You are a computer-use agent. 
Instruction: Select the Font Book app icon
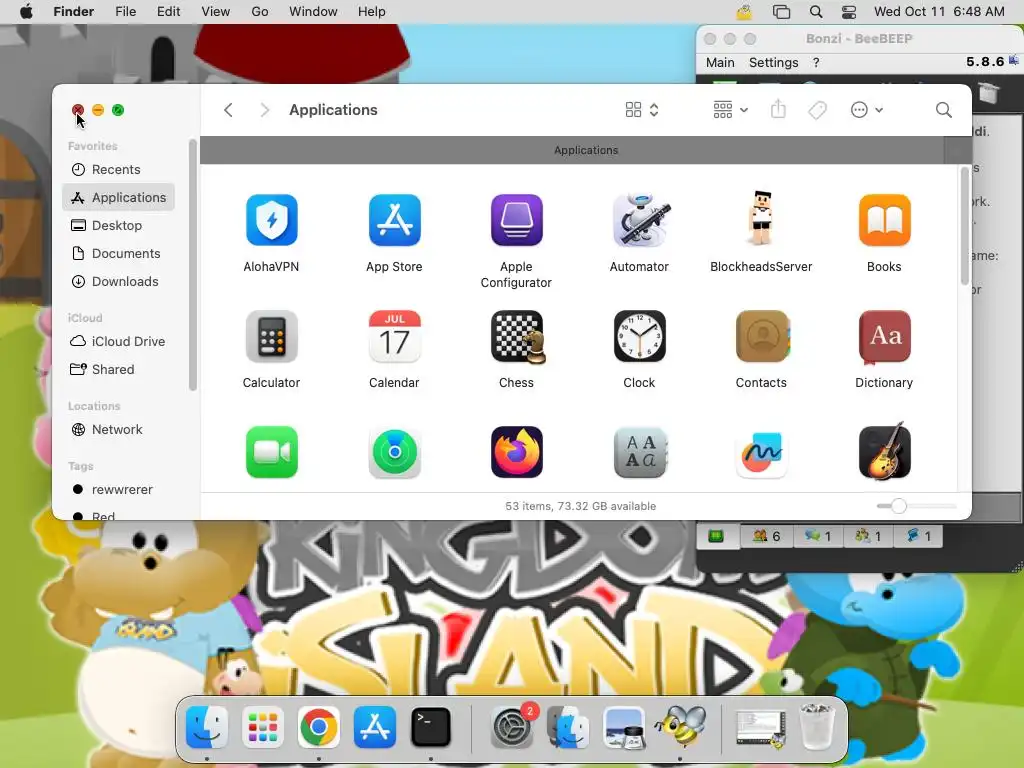click(639, 452)
